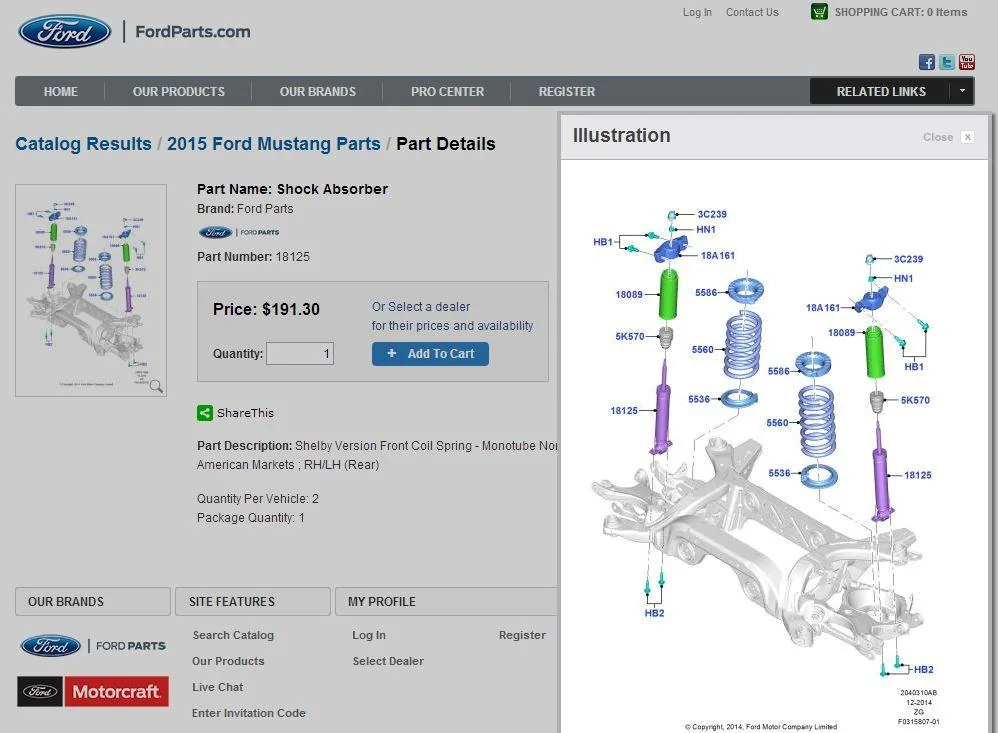
Task: Click the left 5560 spring label
Action: tap(703, 350)
